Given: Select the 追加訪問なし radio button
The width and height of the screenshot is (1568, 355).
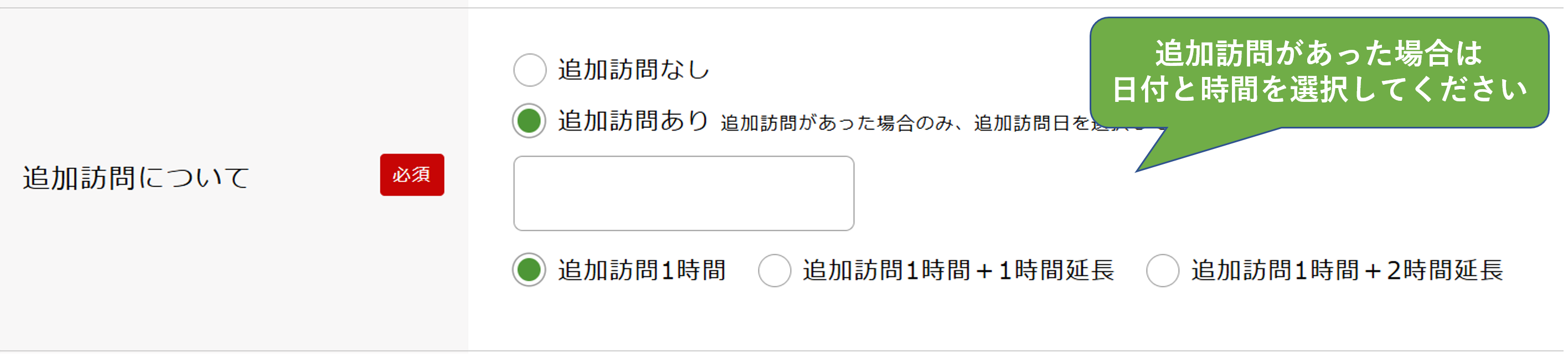Looking at the screenshot, I should 529,70.
